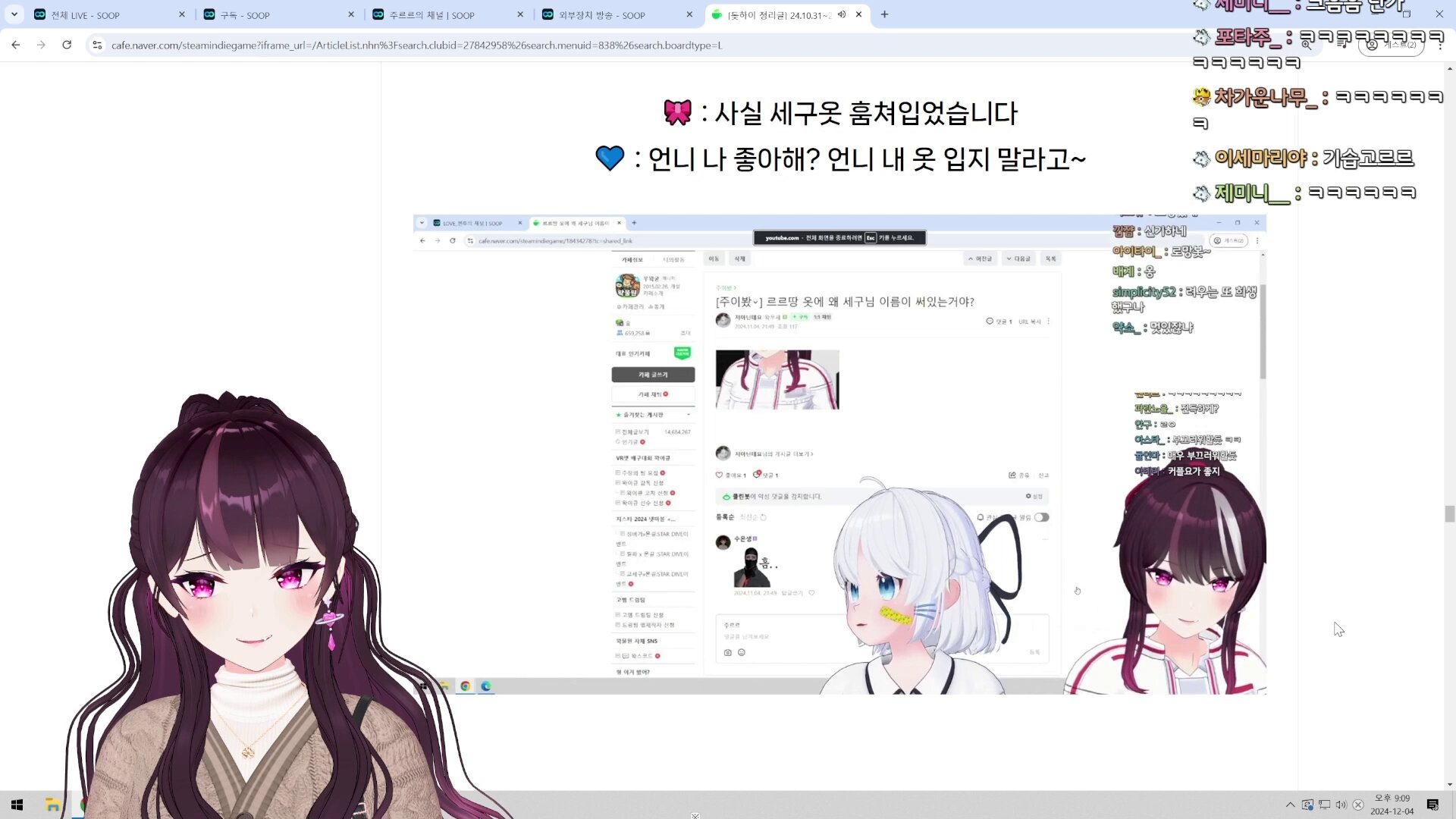Image resolution: width=1456 pixels, height=819 pixels.
Task: Open the network display icon in tray
Action: click(x=1324, y=805)
